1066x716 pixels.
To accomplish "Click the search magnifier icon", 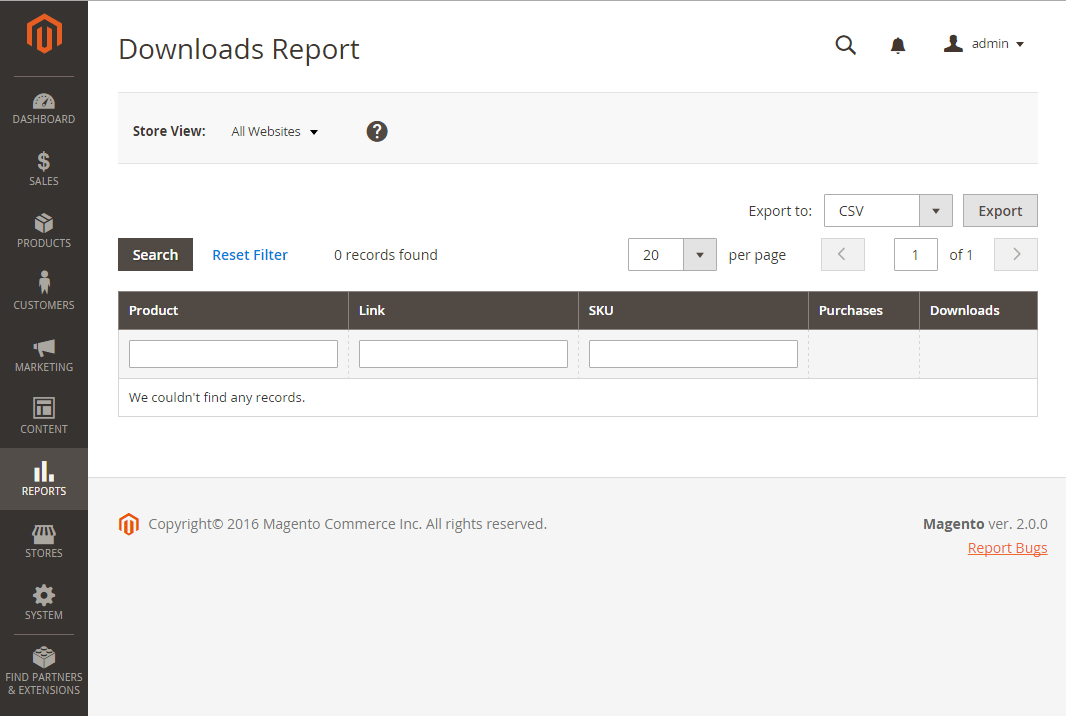I will click(845, 45).
